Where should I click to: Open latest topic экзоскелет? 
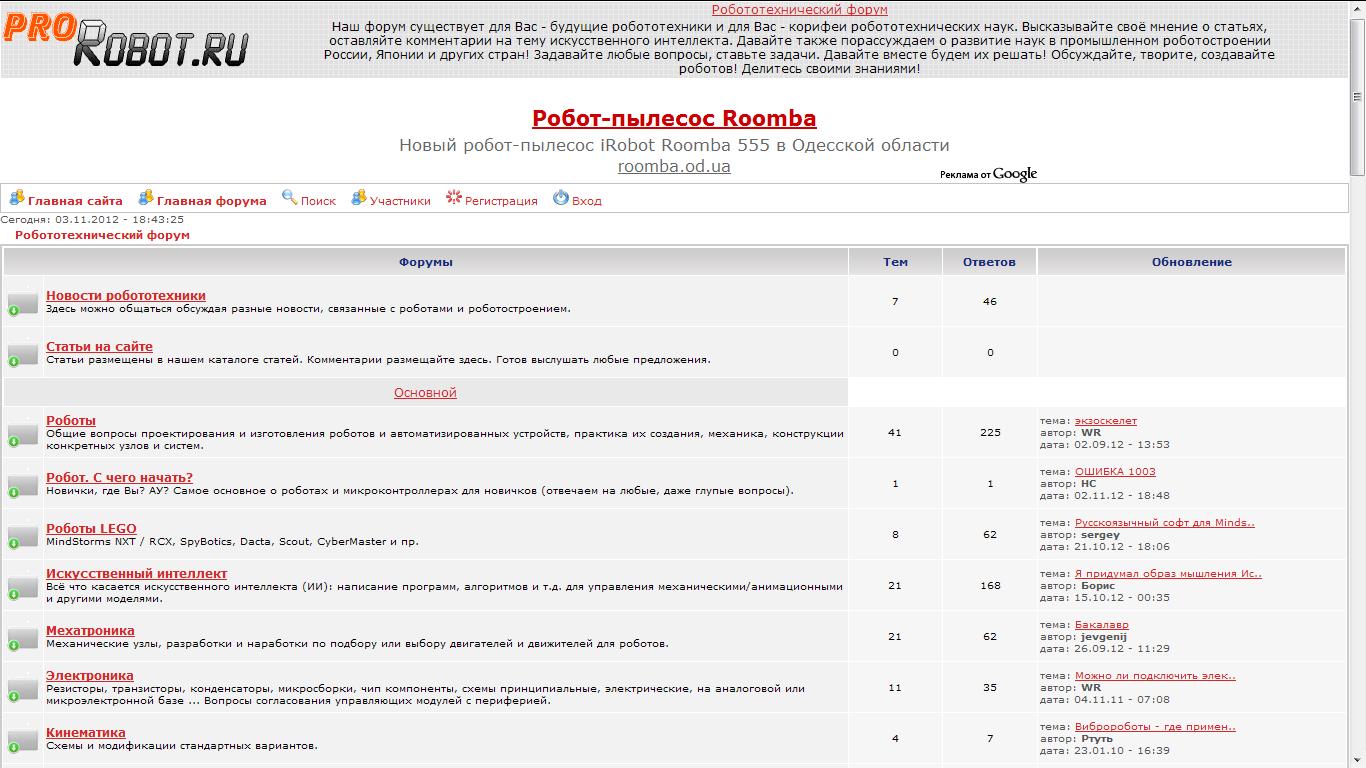pos(1106,421)
